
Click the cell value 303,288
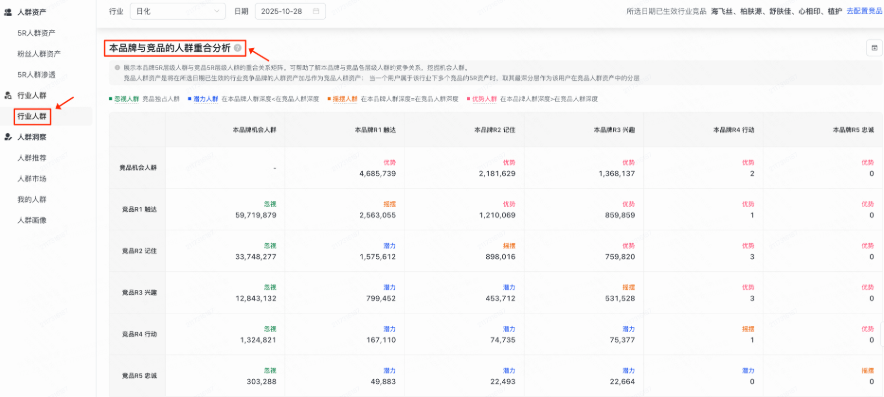pos(261,382)
